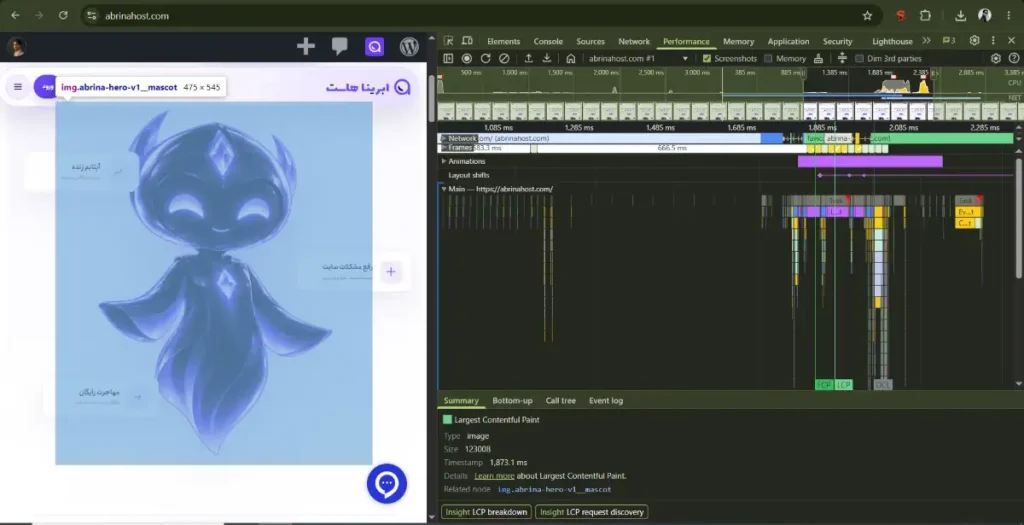Follow the Learn more link about LCP
The width and height of the screenshot is (1024, 525).
[494, 476]
